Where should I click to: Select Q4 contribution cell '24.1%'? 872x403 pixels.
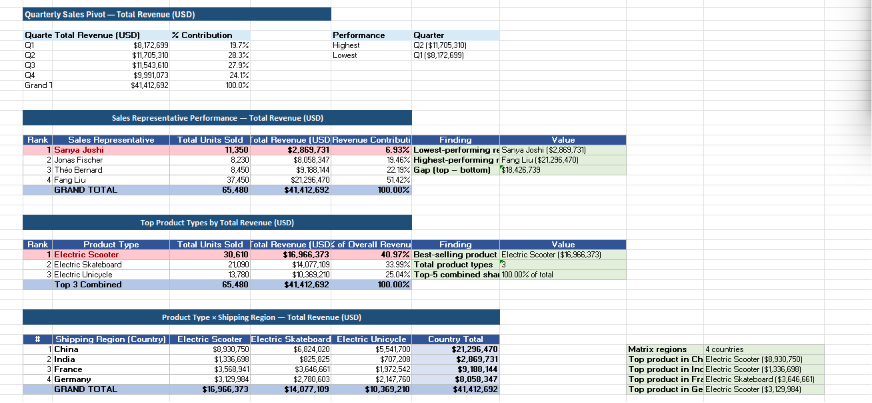pyautogui.click(x=210, y=75)
